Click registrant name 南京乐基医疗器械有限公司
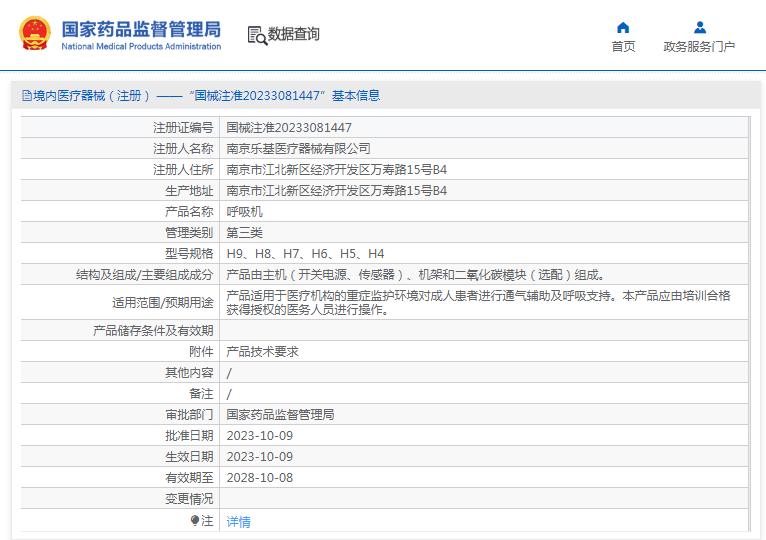This screenshot has width=766, height=540. coord(298,148)
